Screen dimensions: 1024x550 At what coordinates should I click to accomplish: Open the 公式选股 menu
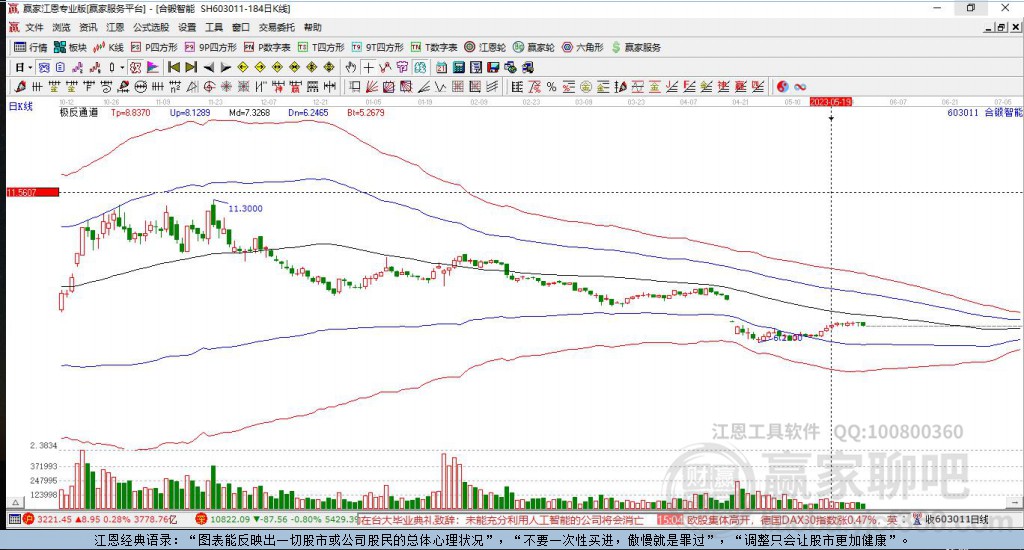coord(151,27)
